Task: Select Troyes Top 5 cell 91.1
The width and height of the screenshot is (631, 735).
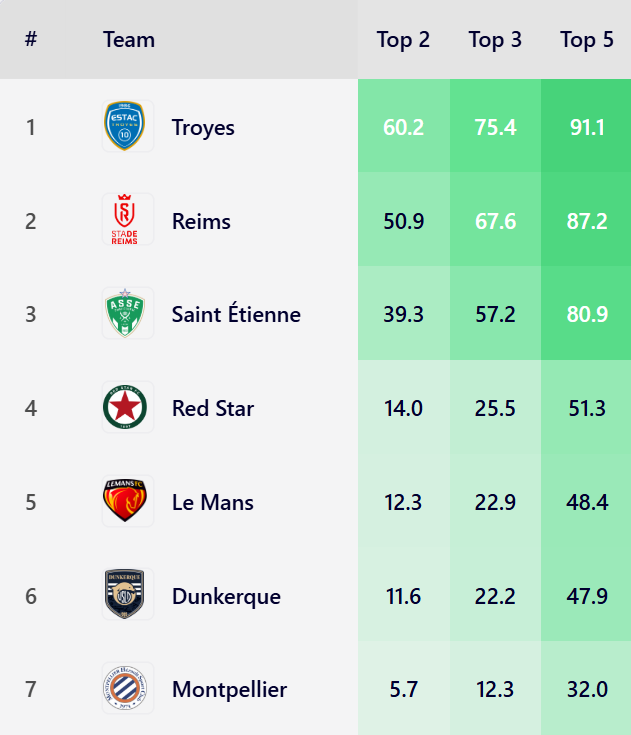Action: point(587,127)
